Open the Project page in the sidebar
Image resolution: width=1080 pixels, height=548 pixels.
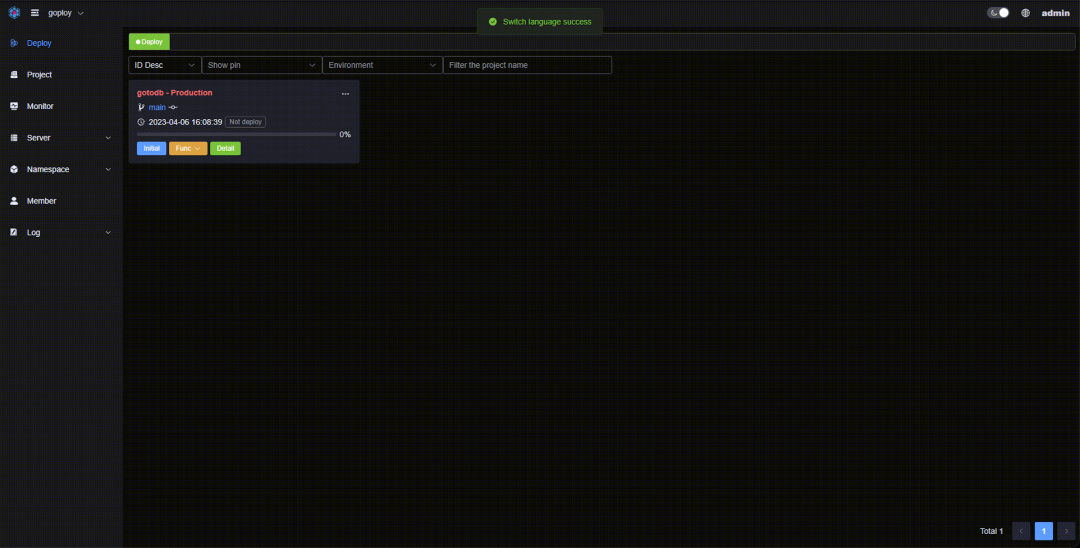coord(61,74)
